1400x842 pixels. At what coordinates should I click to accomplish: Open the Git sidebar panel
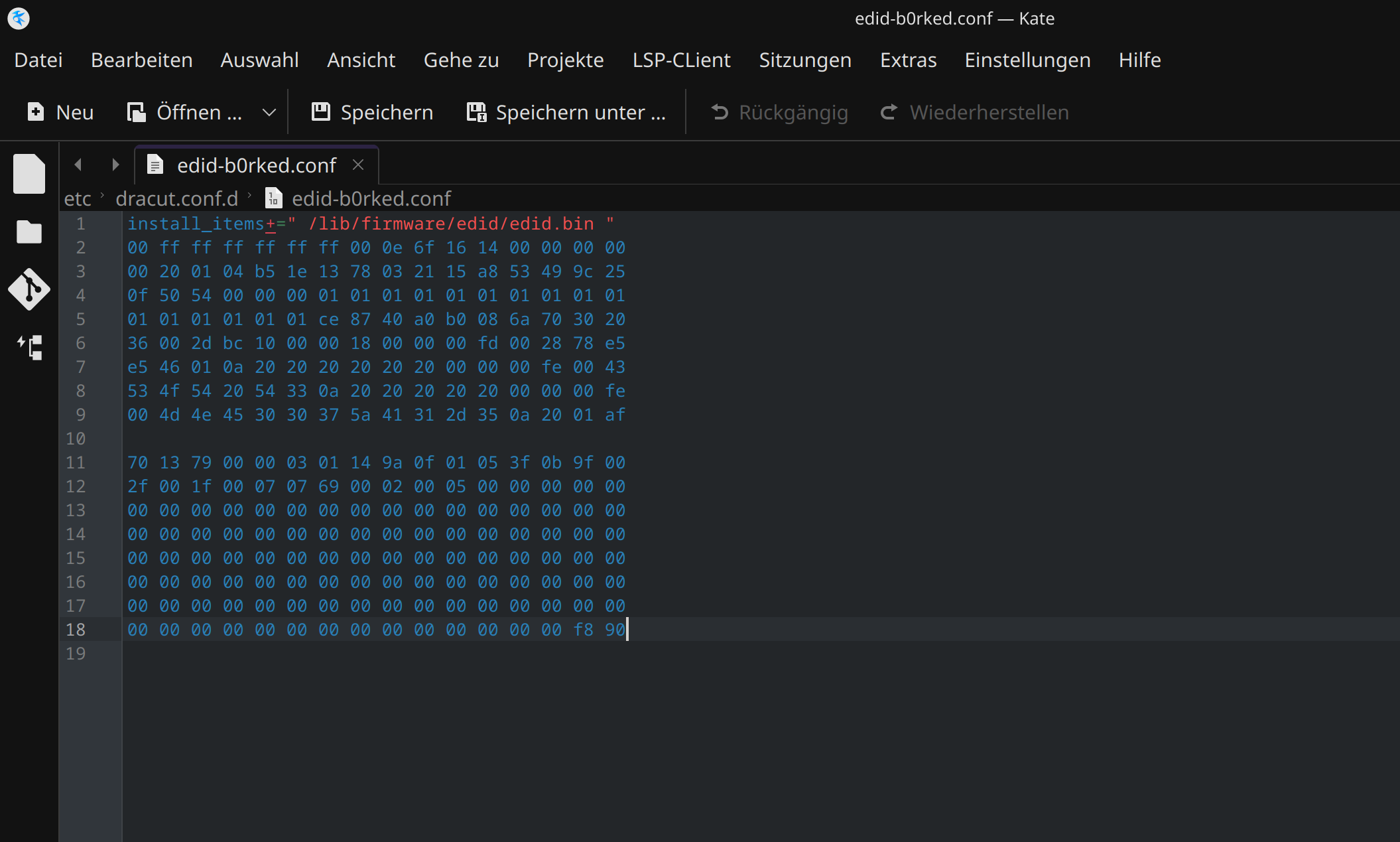tap(29, 289)
